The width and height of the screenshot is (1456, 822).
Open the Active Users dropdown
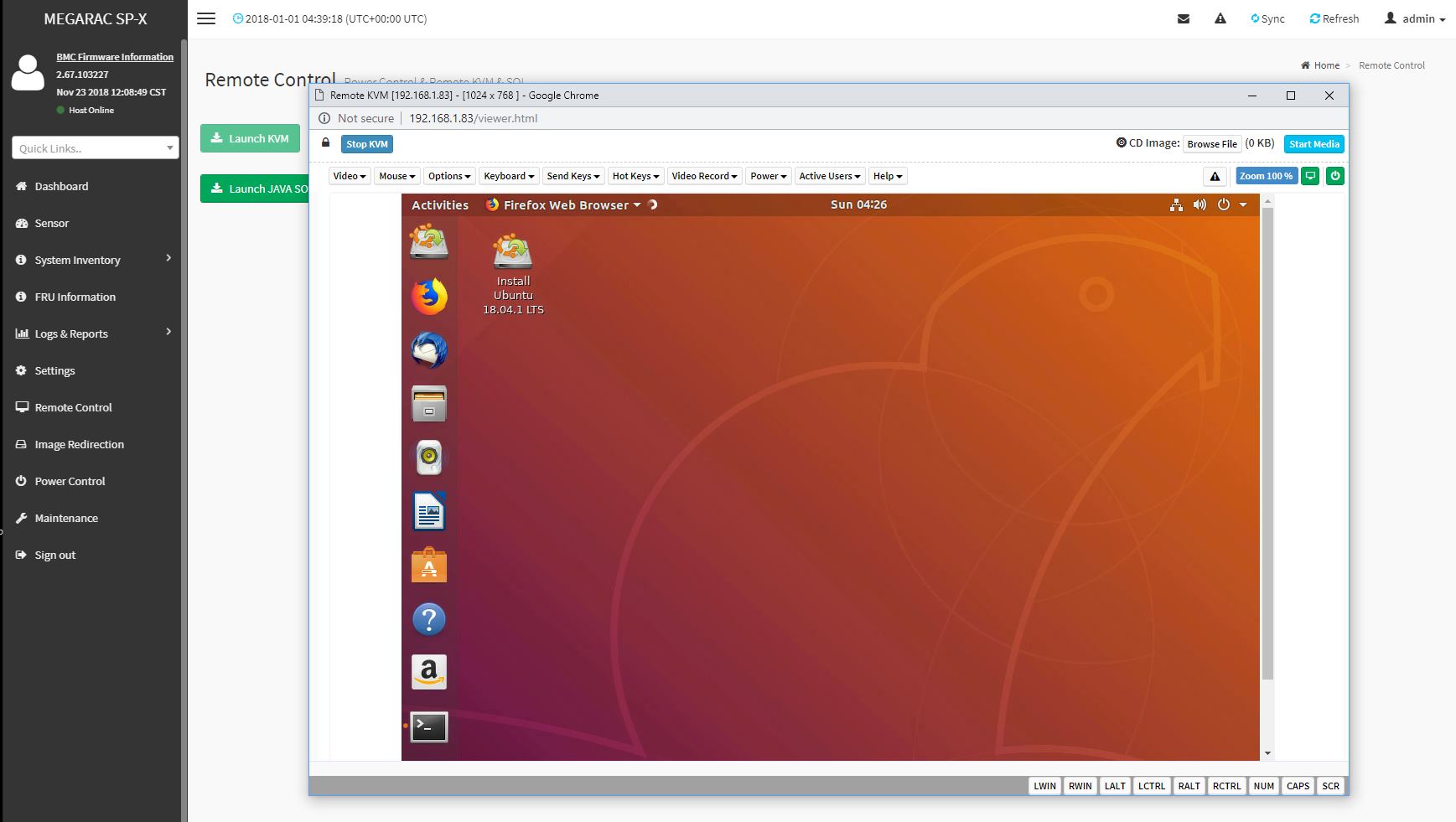[x=830, y=176]
